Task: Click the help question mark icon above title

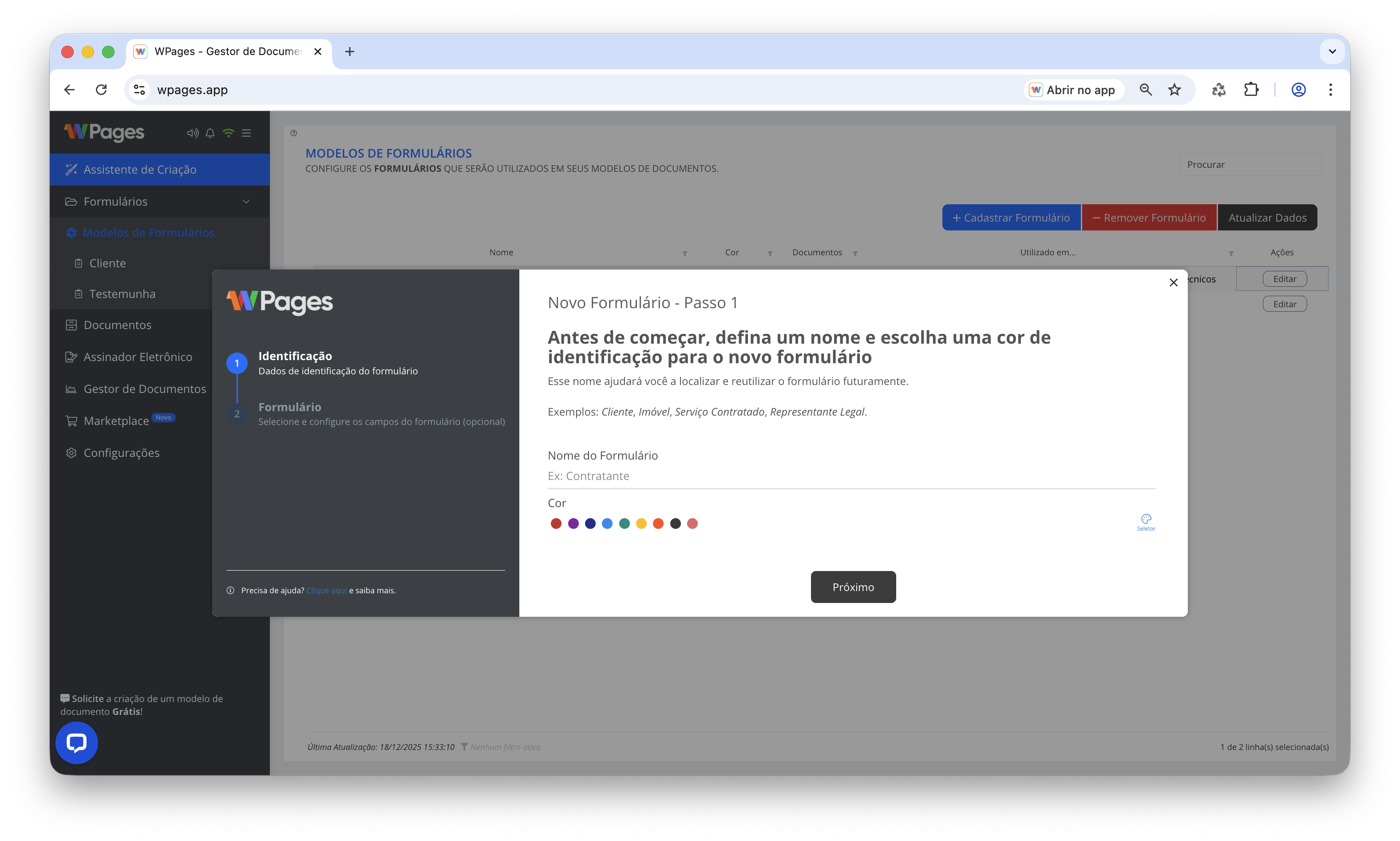Action: 293,133
